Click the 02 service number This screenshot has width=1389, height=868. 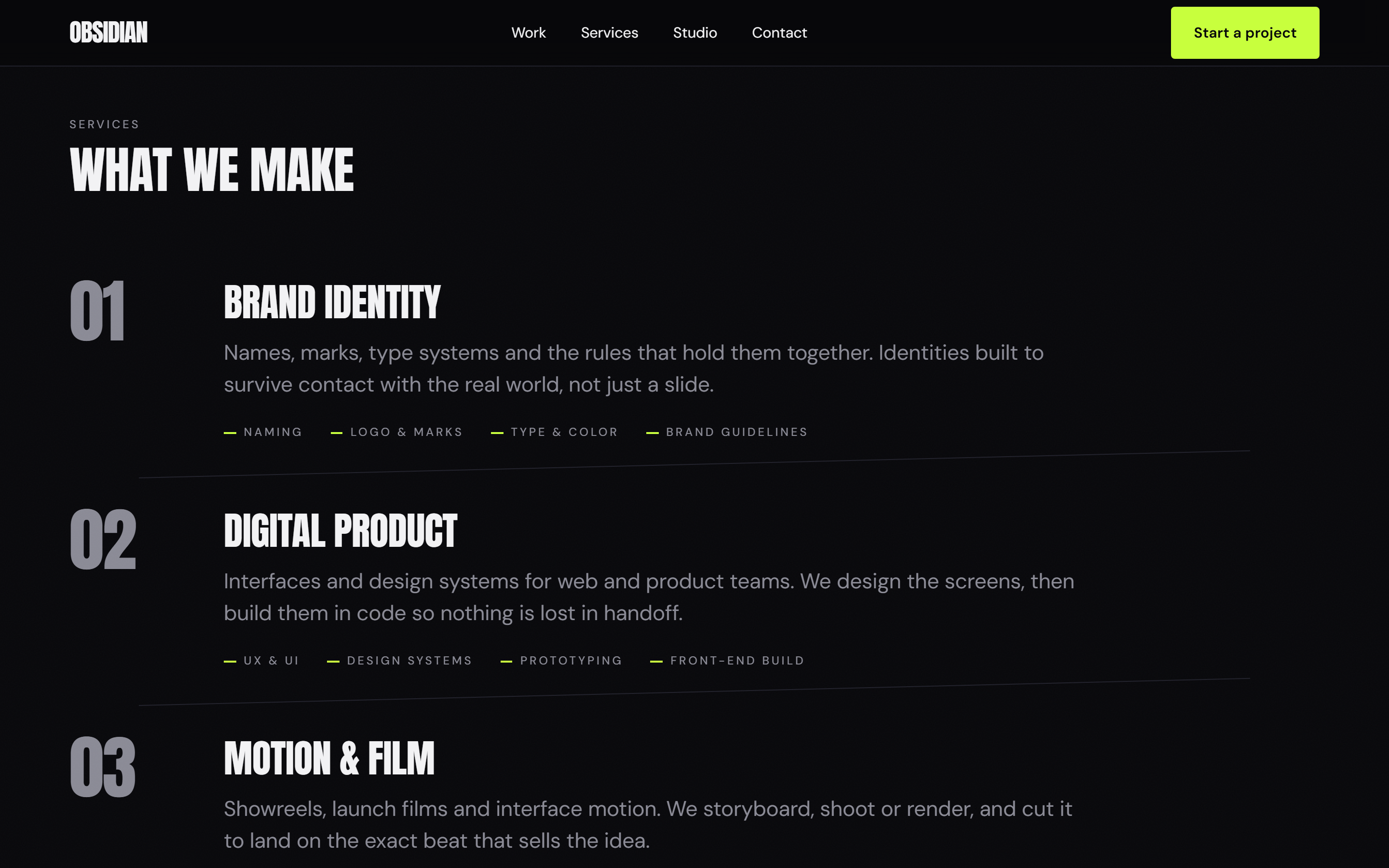pyautogui.click(x=103, y=539)
